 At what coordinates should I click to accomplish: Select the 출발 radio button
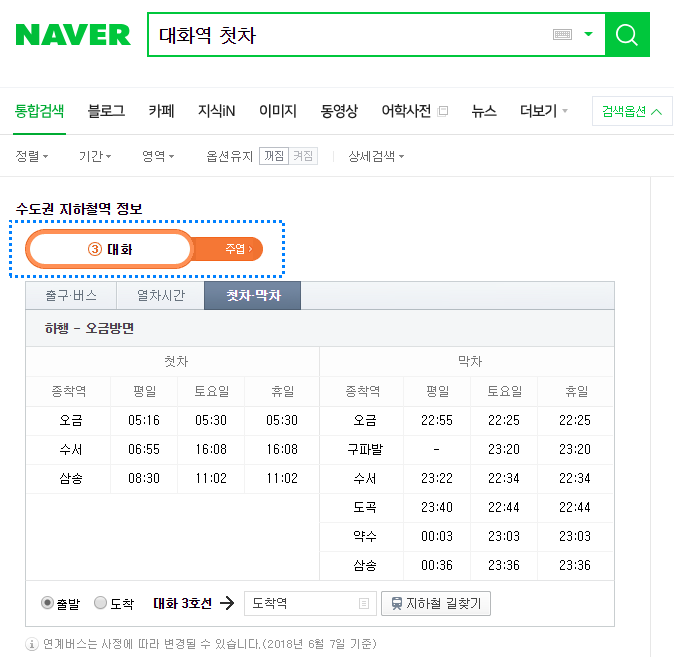[x=47, y=603]
